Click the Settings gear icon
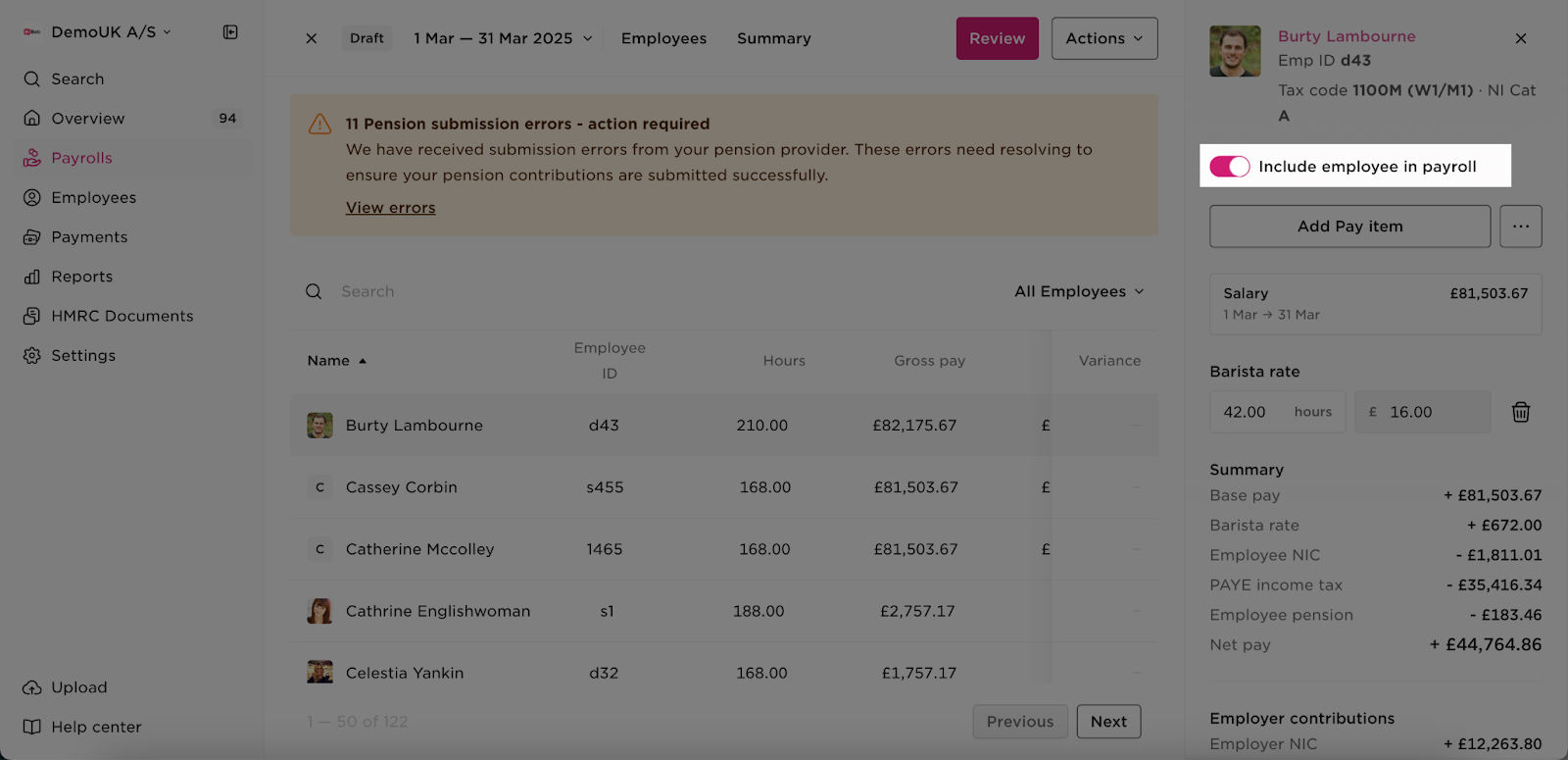The width and height of the screenshot is (1568, 760). (32, 355)
